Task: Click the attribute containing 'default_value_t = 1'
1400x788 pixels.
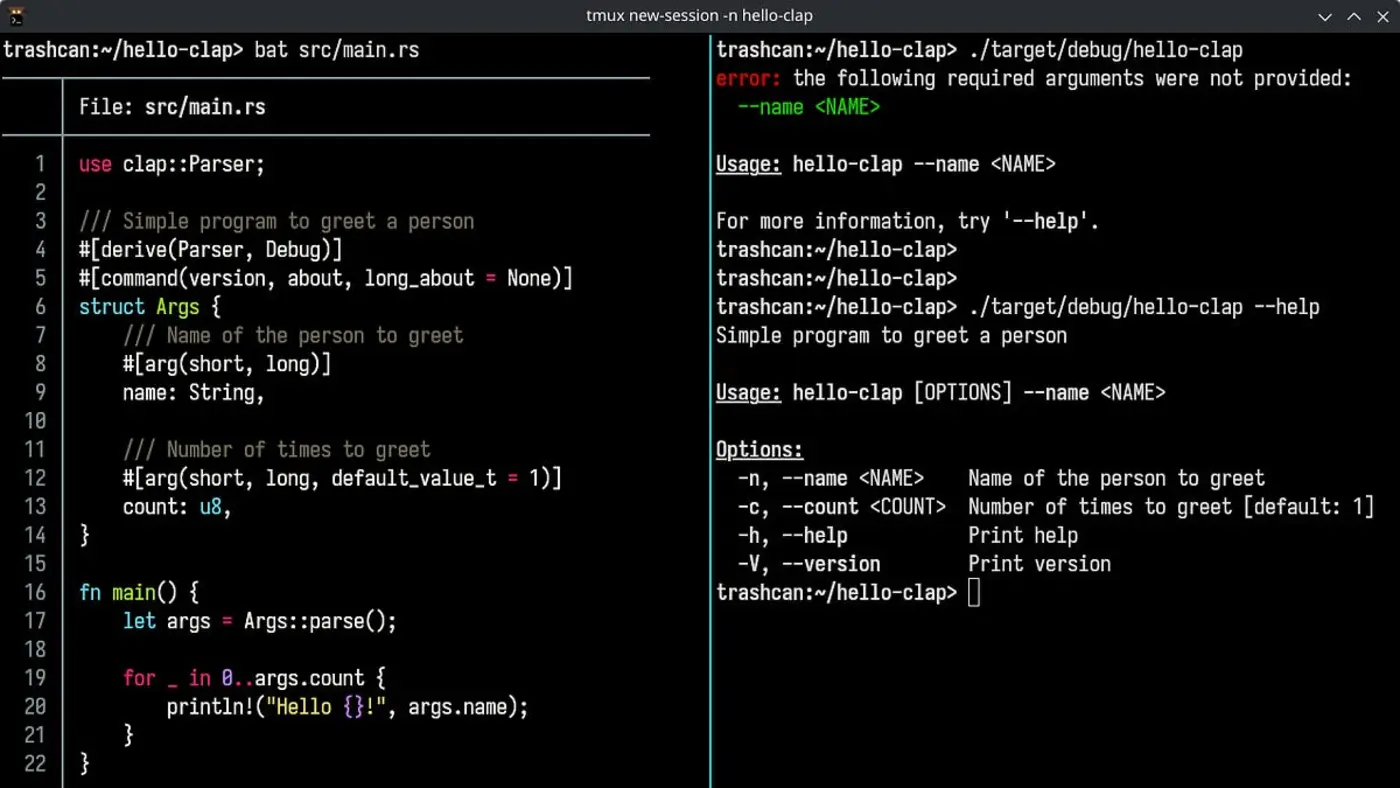Action: click(x=343, y=478)
